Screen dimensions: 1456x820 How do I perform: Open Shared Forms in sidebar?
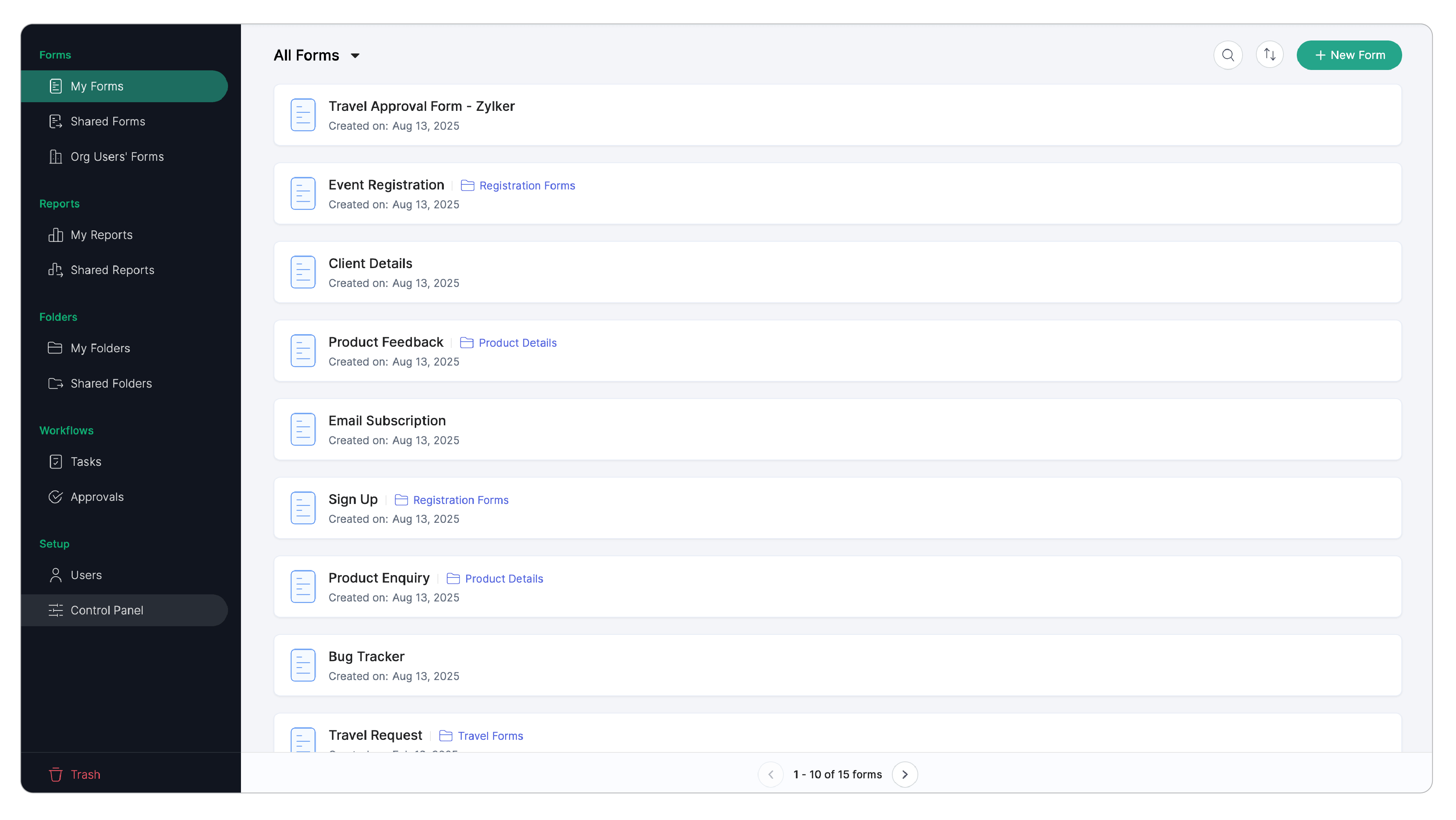107,121
